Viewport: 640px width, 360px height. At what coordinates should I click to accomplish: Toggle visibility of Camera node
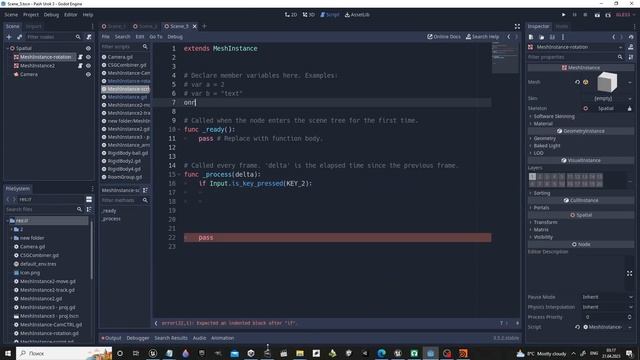pyautogui.click(x=88, y=75)
